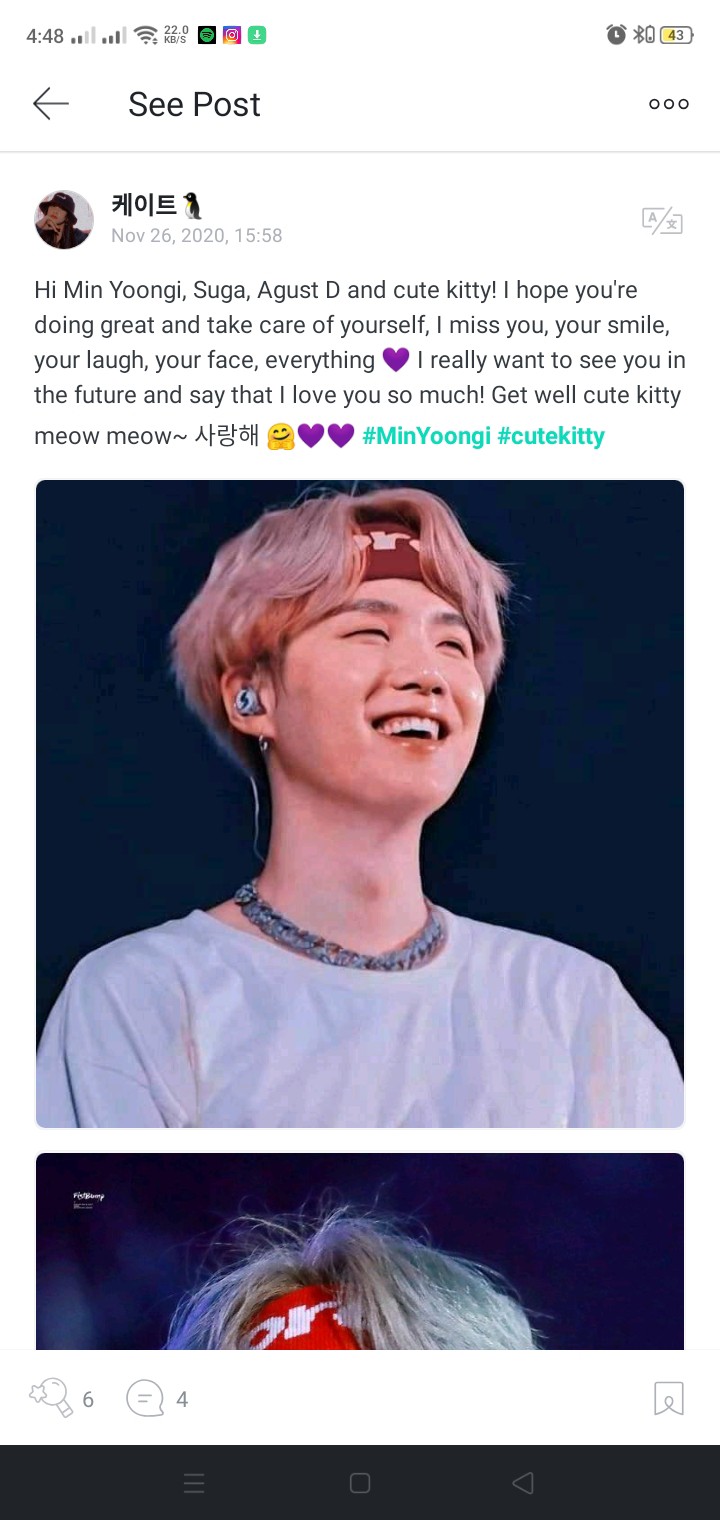Image resolution: width=720 pixels, height=1520 pixels.
Task: Tap the back arrow
Action: (x=51, y=104)
